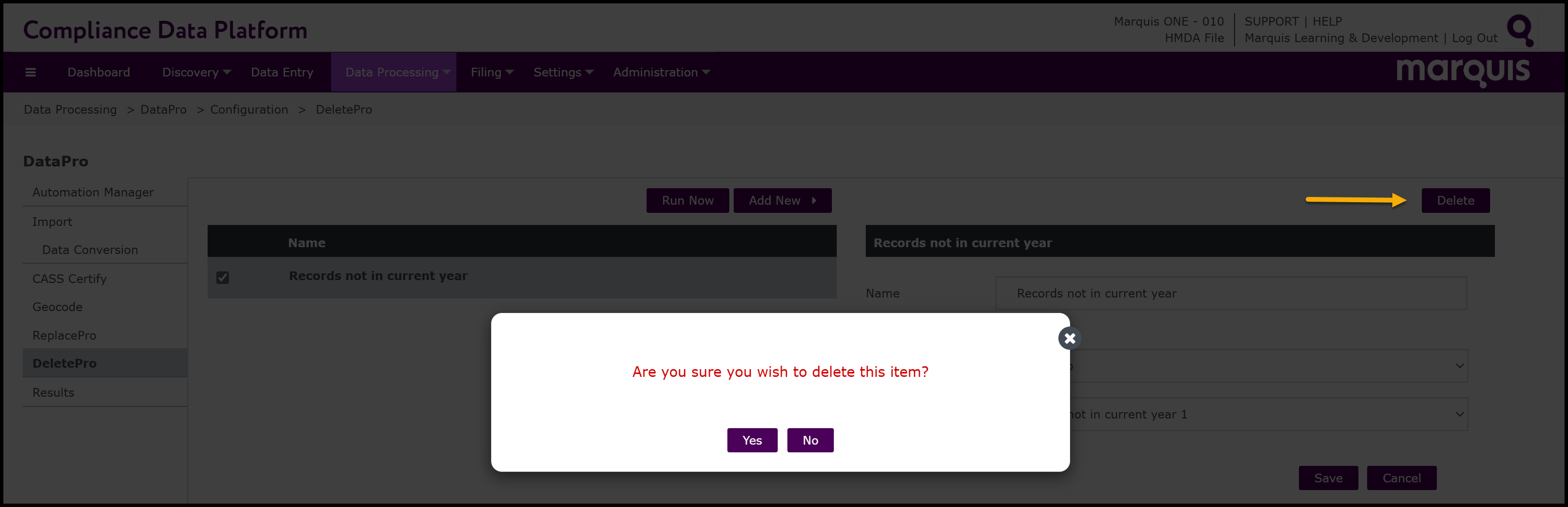Viewport: 1568px width, 507px height.
Task: Go to the Data Entry page
Action: tap(282, 73)
